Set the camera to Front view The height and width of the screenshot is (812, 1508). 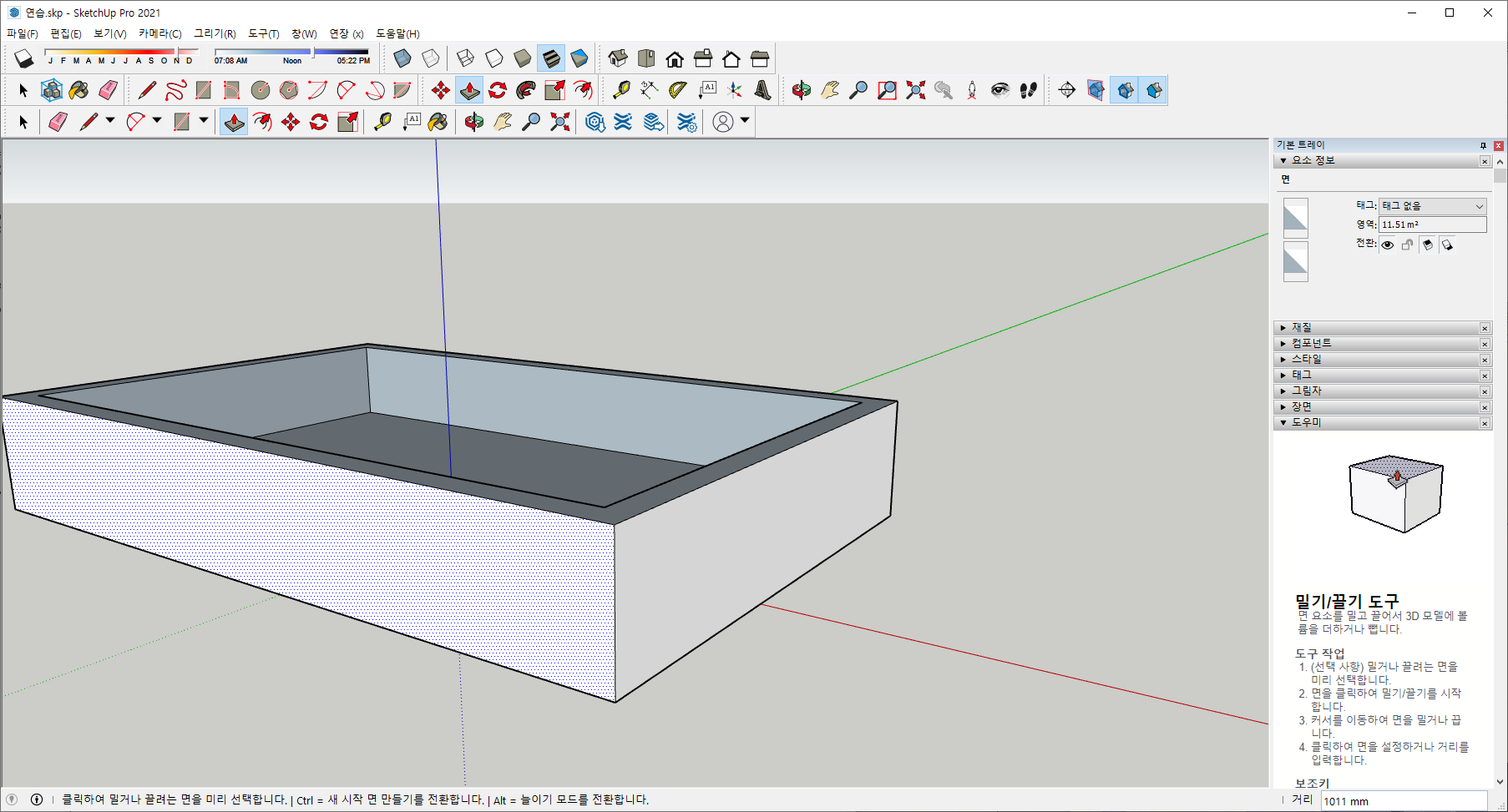tap(675, 58)
